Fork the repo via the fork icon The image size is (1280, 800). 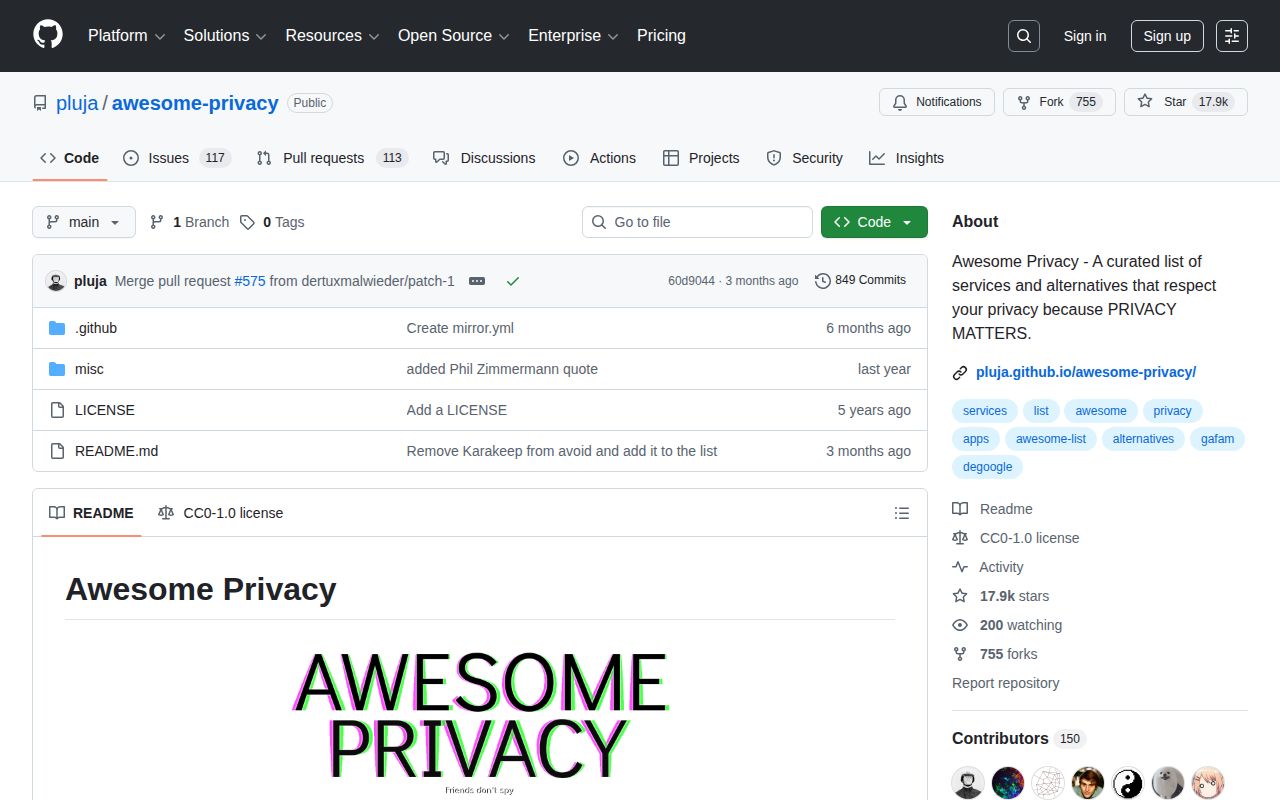1022,101
